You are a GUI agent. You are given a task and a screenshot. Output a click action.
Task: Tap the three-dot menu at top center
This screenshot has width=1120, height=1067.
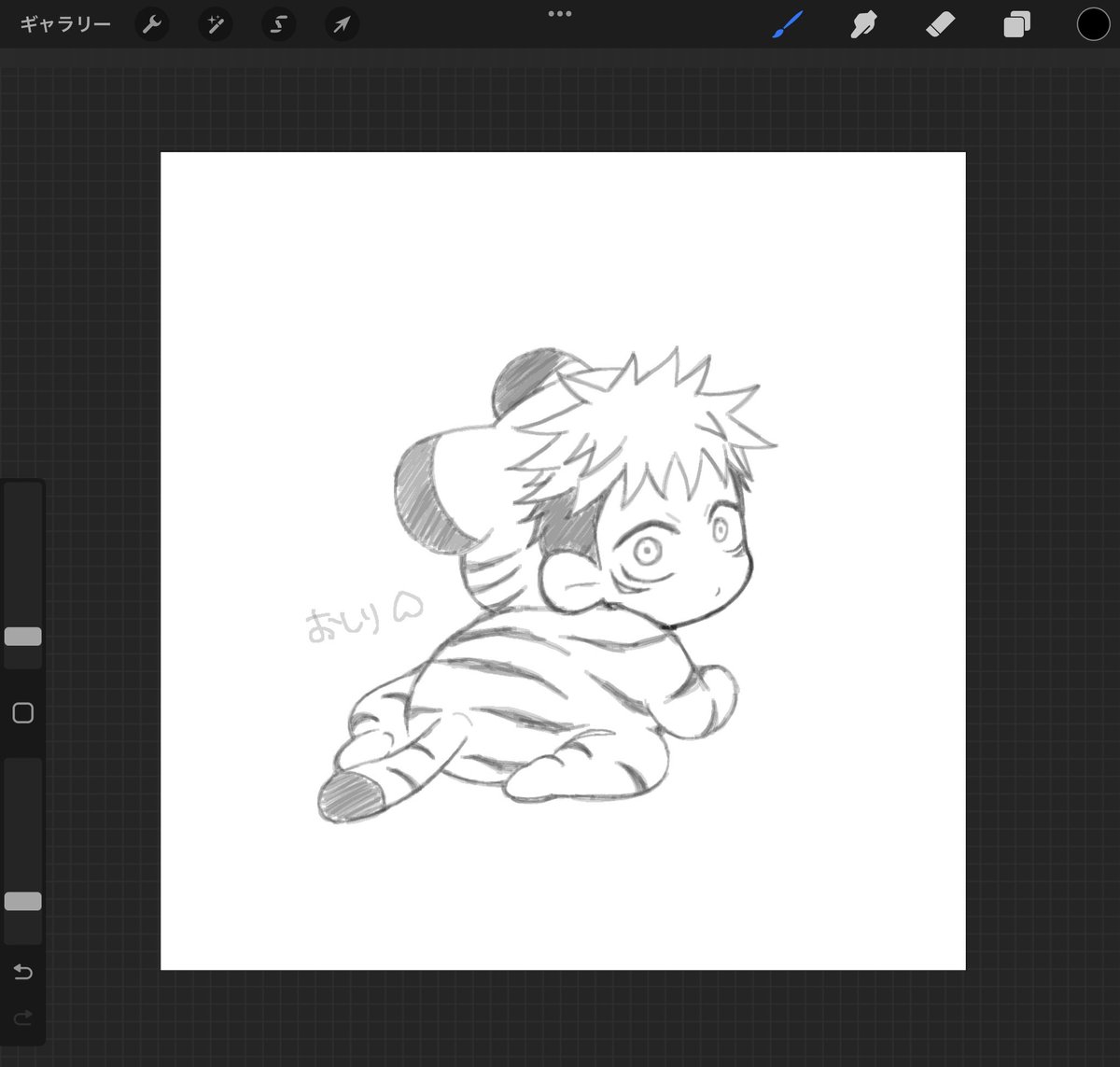[560, 14]
